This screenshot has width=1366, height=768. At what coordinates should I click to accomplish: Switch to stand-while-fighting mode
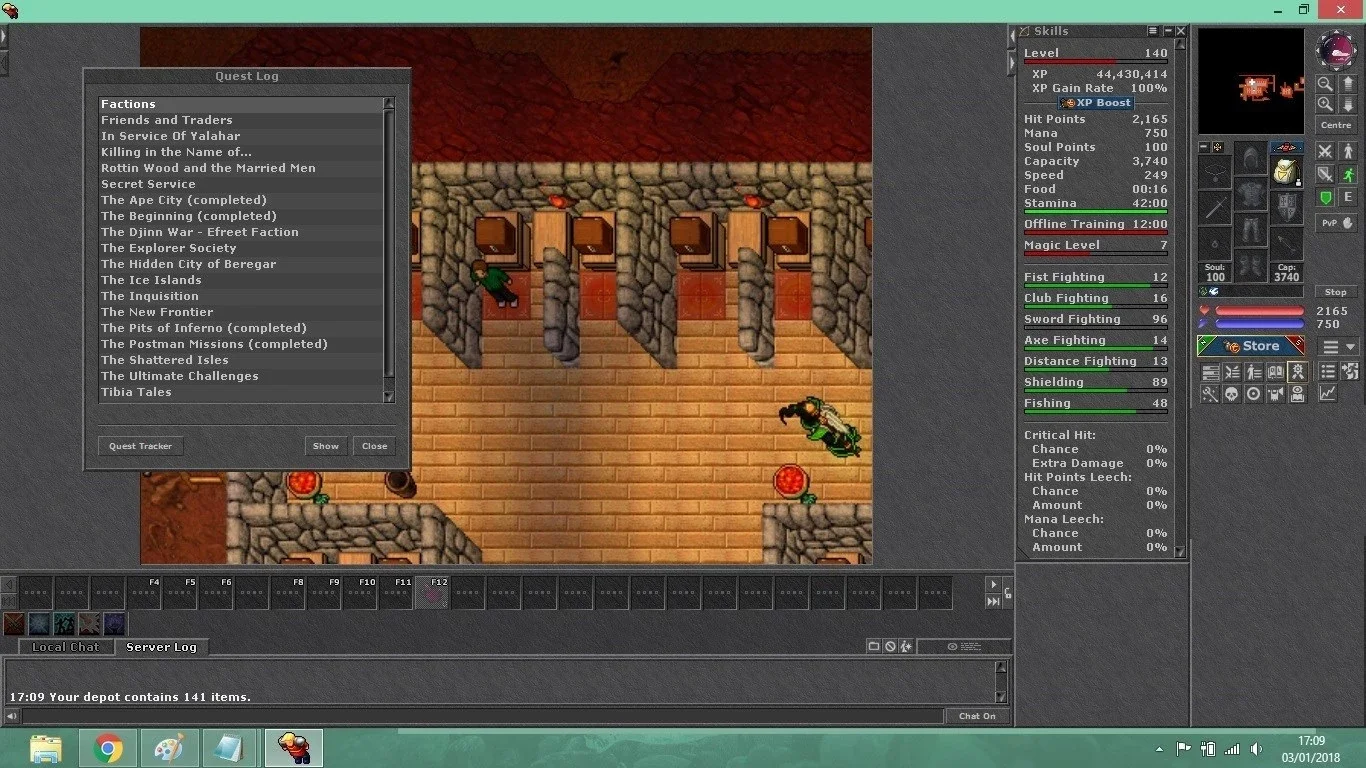(x=1348, y=151)
